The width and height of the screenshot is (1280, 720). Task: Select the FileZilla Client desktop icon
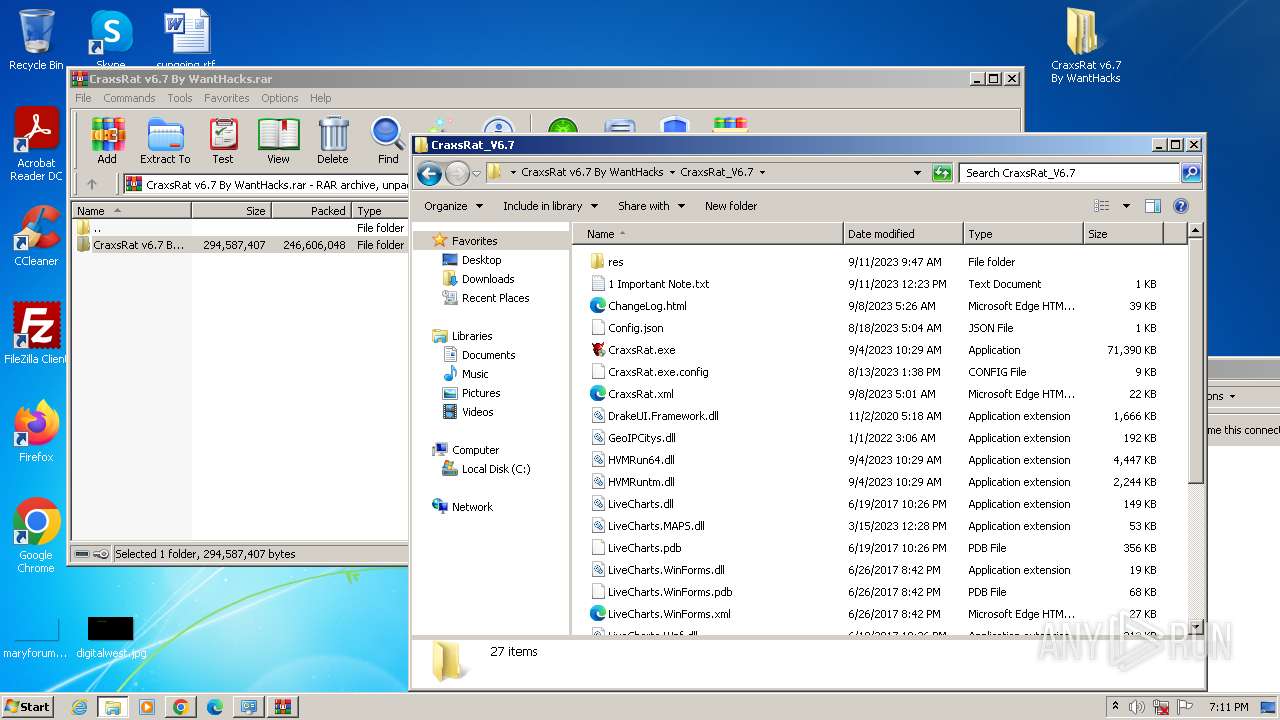click(x=36, y=334)
